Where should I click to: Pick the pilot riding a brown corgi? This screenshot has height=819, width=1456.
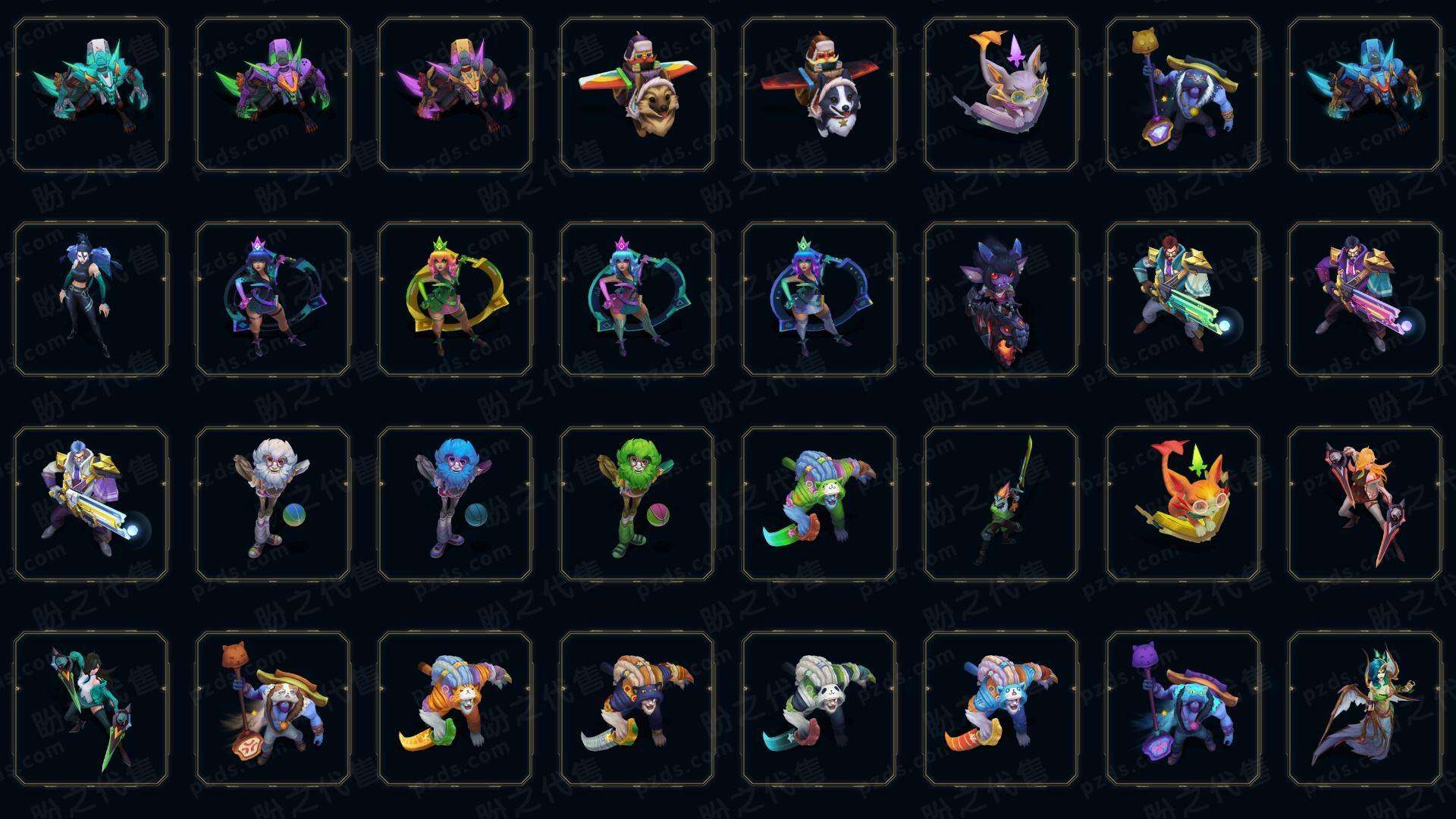(637, 95)
